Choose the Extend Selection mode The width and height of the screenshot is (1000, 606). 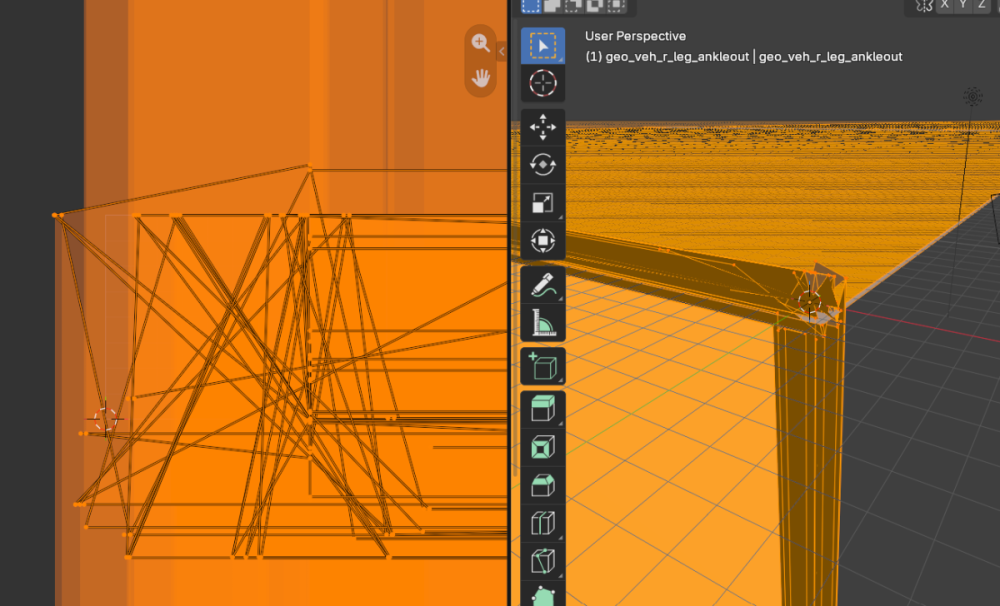tap(552, 6)
